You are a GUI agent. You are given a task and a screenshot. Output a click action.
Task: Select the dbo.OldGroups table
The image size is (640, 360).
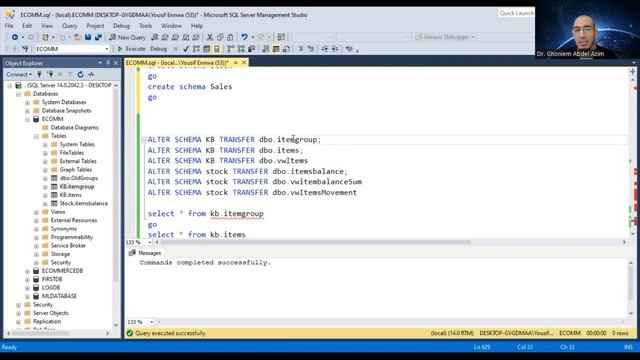click(x=79, y=178)
